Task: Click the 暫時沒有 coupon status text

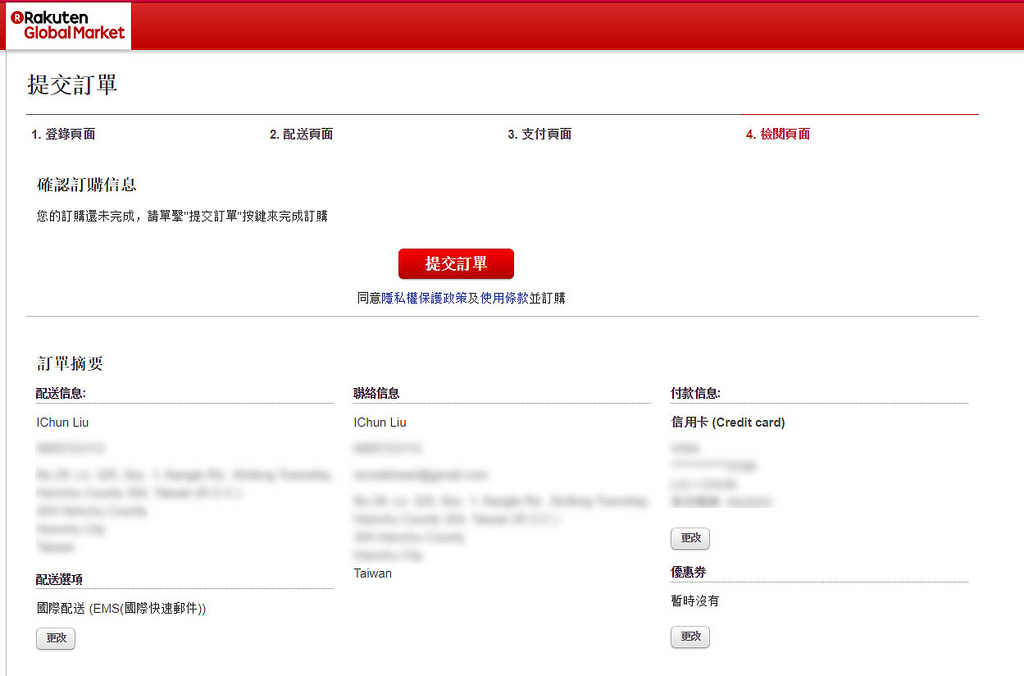Action: pyautogui.click(x=695, y=601)
